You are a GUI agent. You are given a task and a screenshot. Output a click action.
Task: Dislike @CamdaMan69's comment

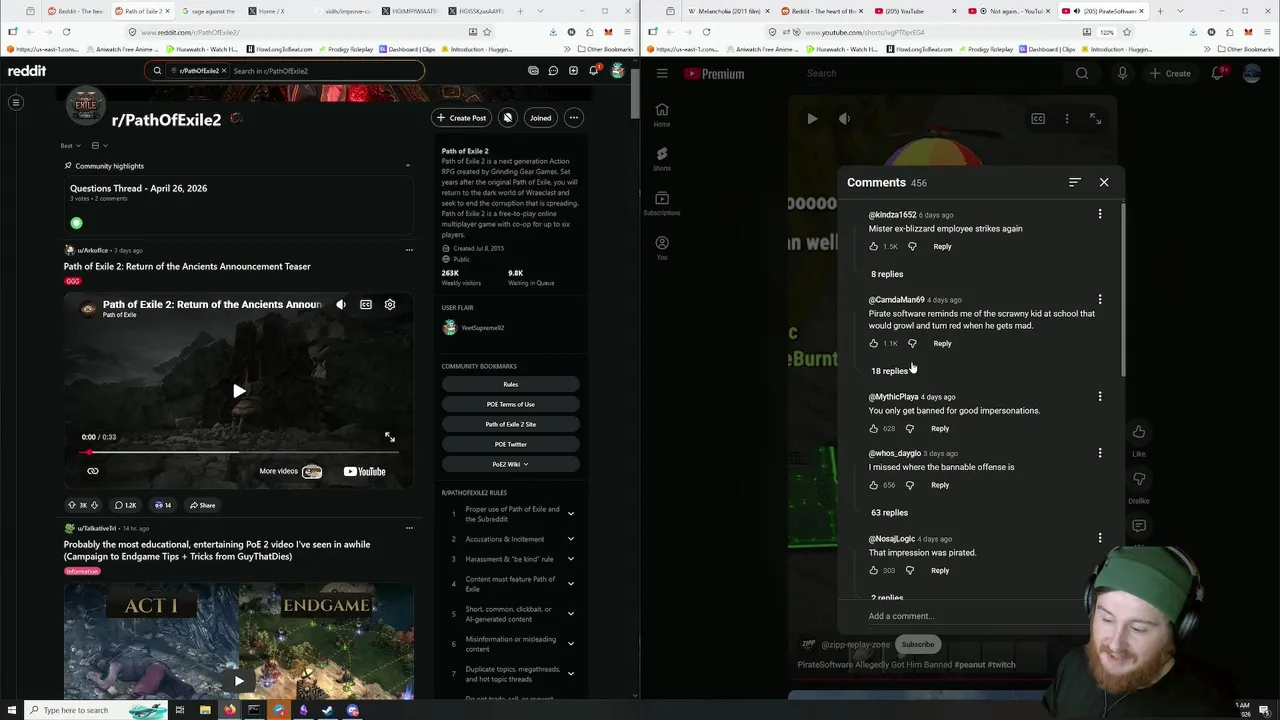click(x=912, y=343)
